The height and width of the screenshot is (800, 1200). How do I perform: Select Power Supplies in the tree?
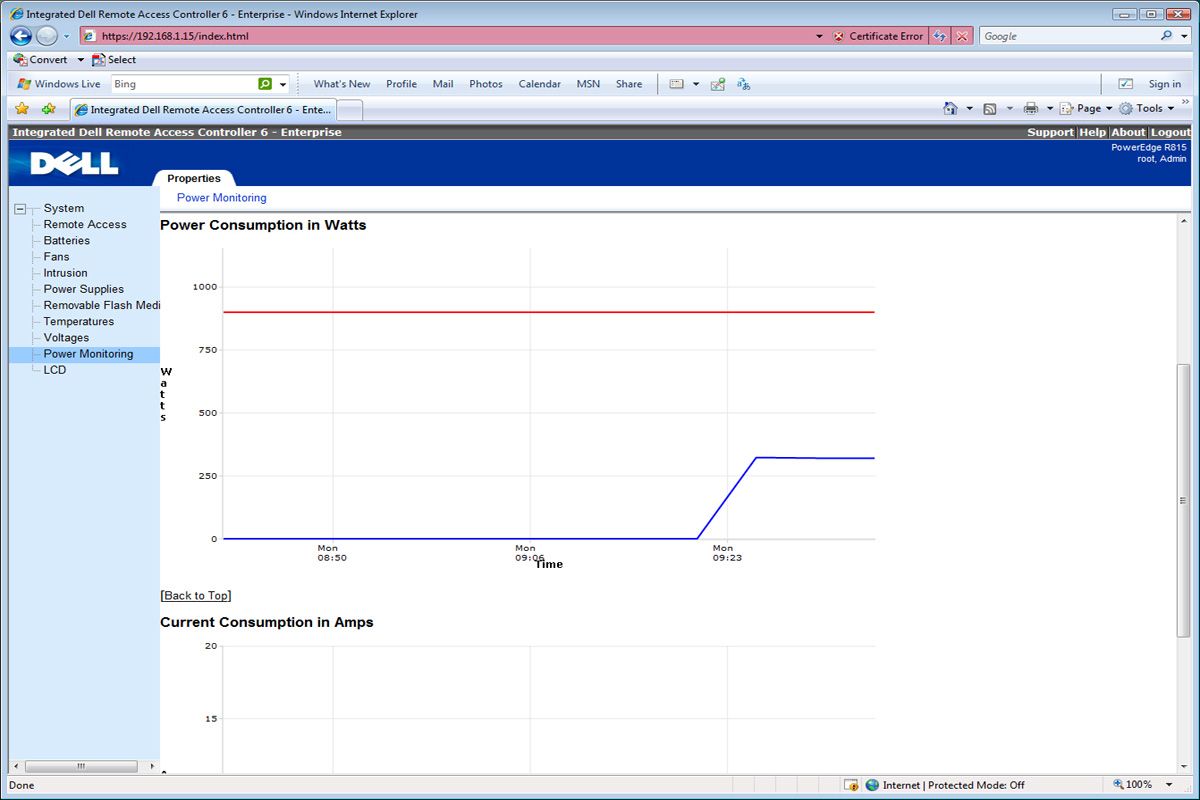click(x=84, y=289)
